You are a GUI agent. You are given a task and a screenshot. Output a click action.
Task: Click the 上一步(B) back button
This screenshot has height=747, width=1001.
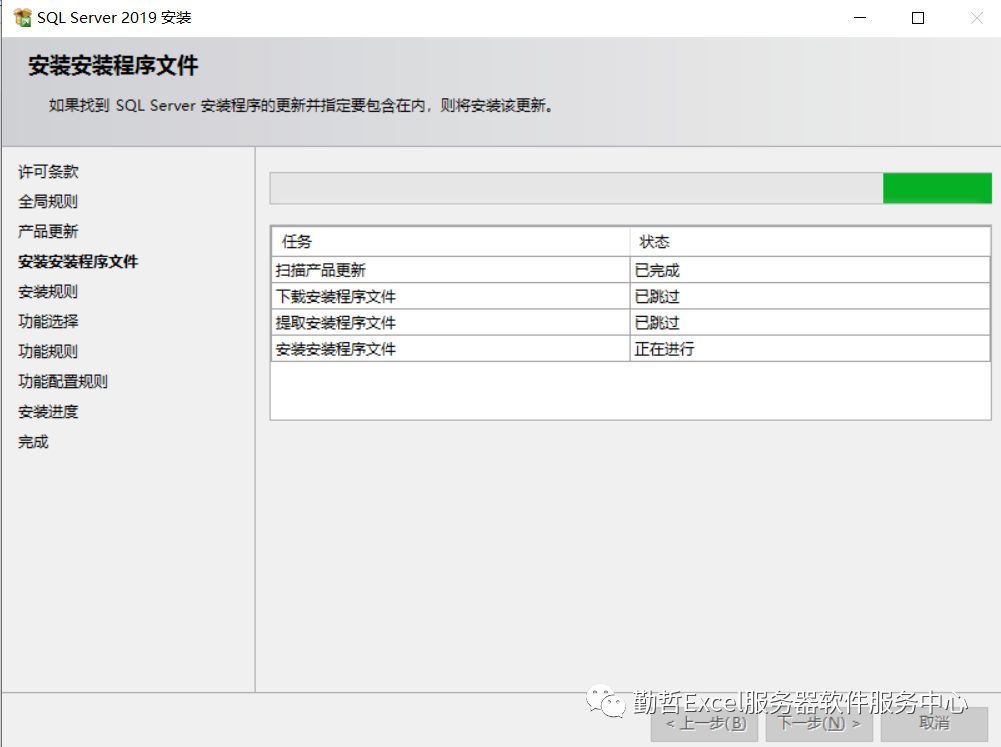[x=705, y=724]
